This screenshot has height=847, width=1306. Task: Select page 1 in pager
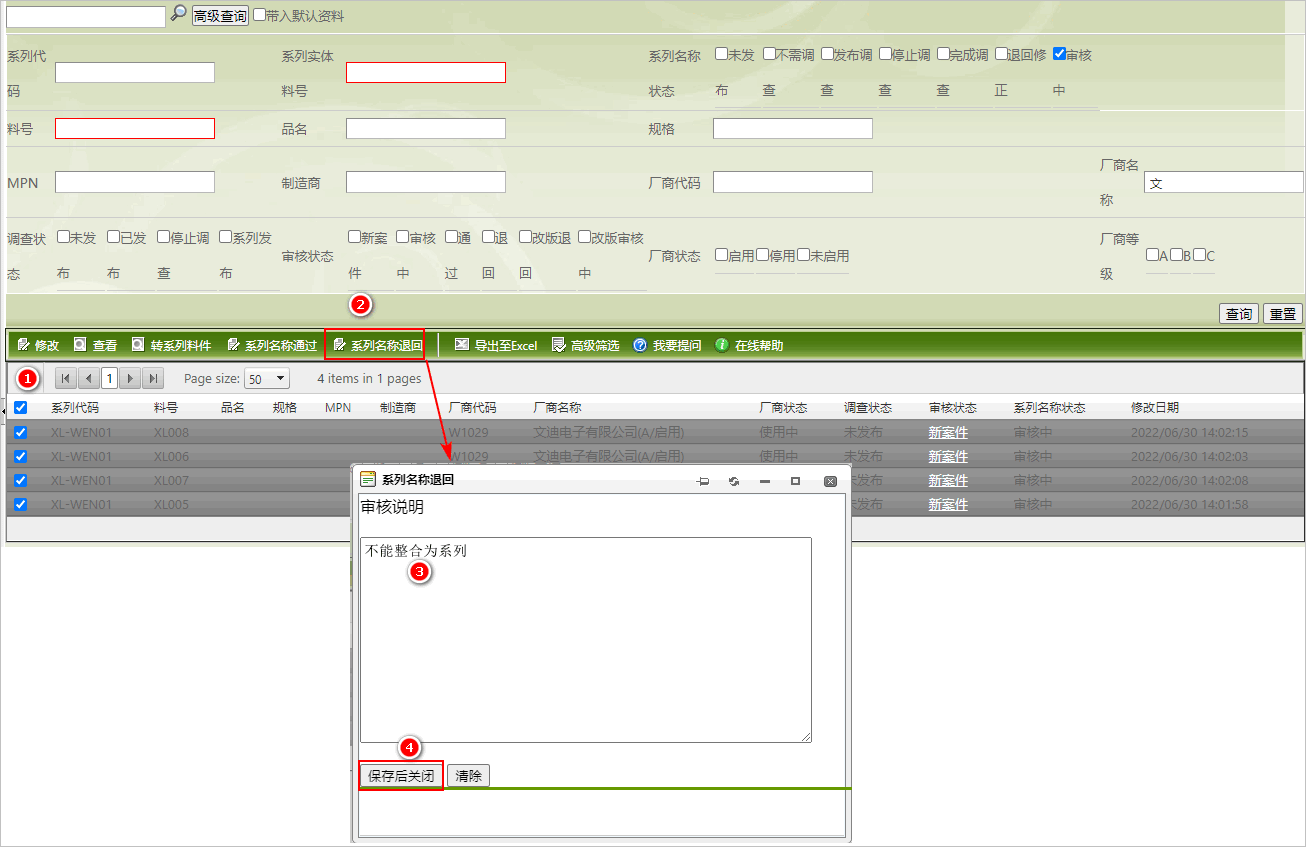109,378
